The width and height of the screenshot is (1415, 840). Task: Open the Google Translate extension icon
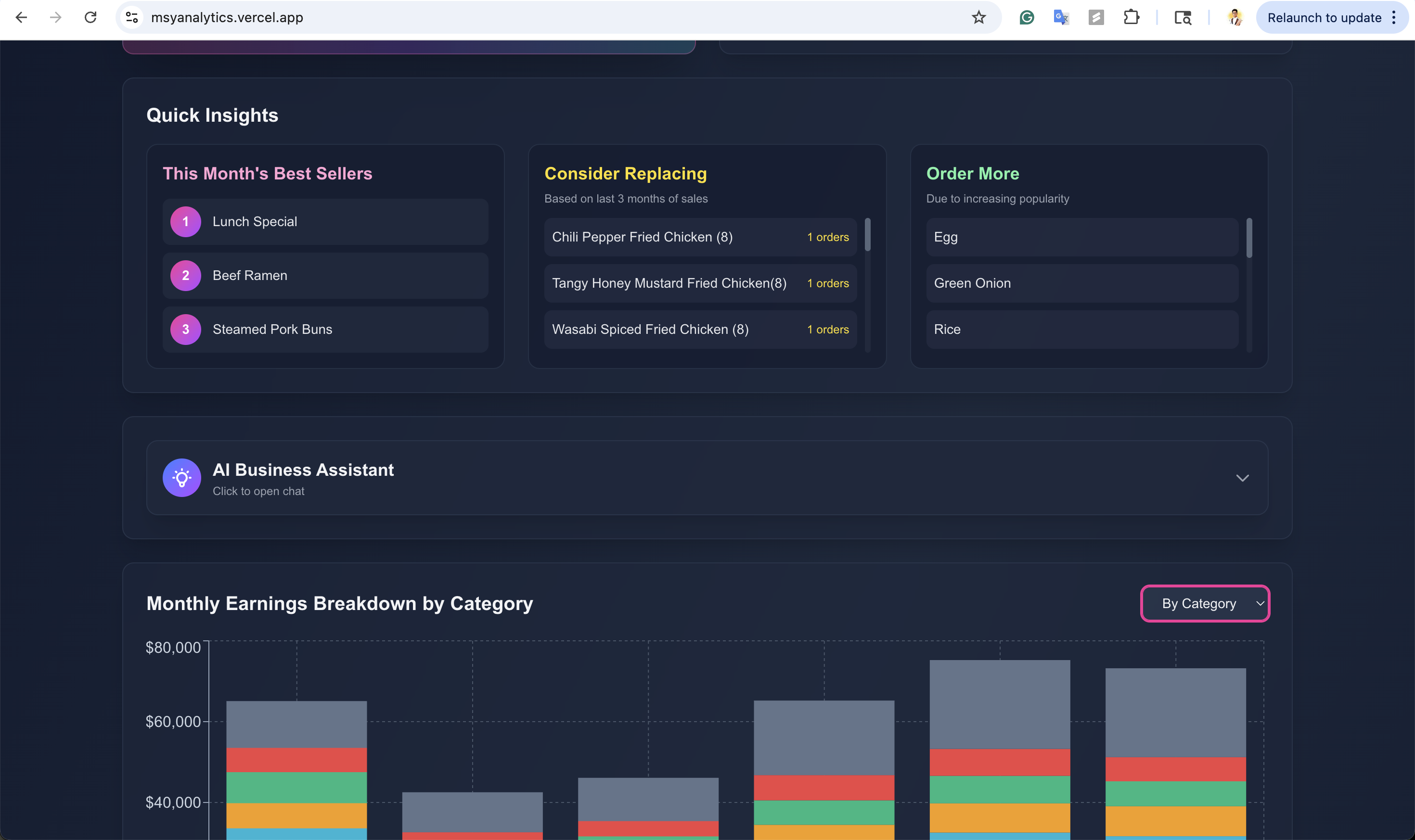click(1061, 17)
